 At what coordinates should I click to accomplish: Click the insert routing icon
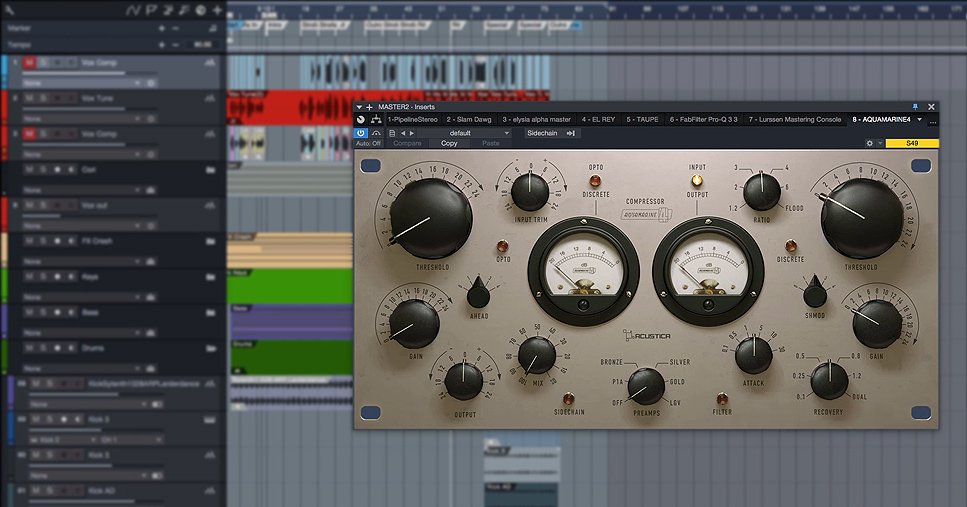(376, 119)
